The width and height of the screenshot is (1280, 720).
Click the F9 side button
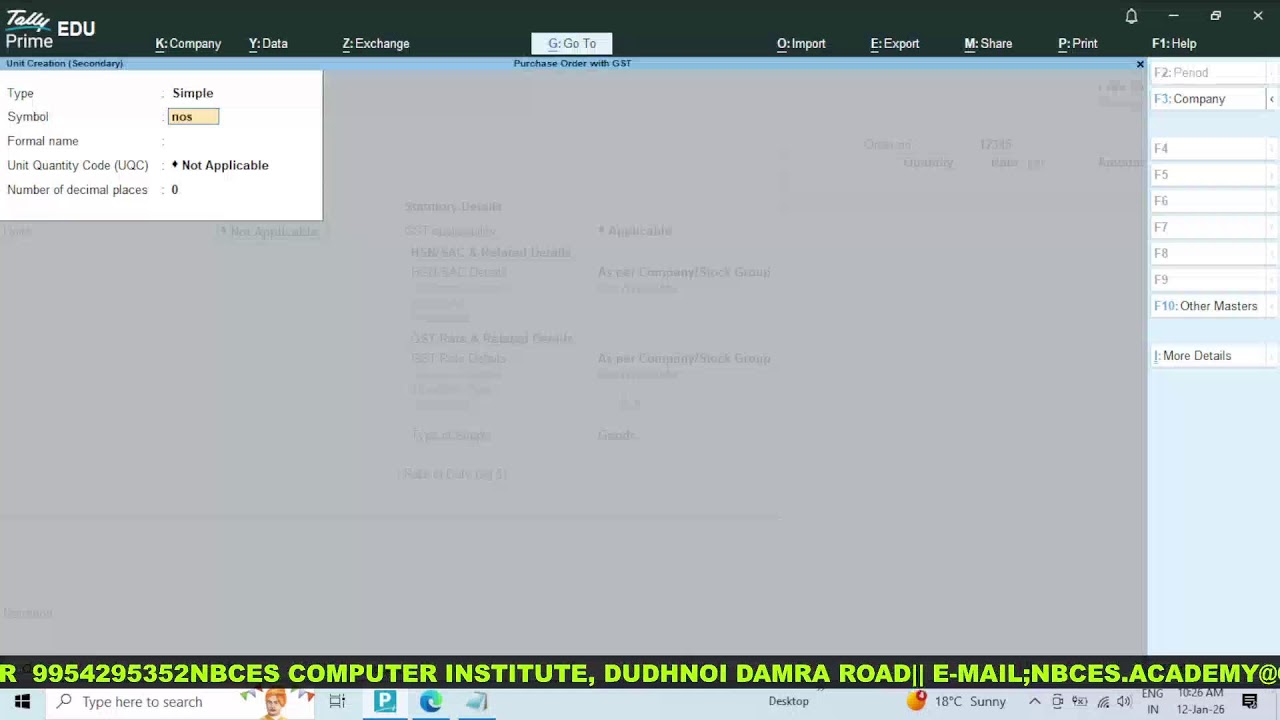tap(1209, 280)
